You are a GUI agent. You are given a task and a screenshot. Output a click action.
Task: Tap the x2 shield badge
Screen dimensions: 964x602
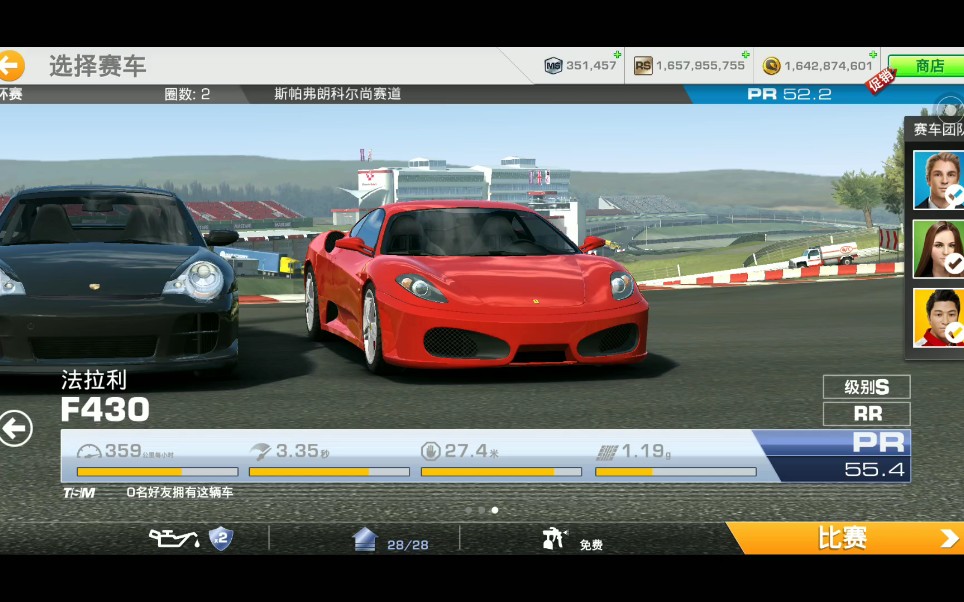(221, 539)
